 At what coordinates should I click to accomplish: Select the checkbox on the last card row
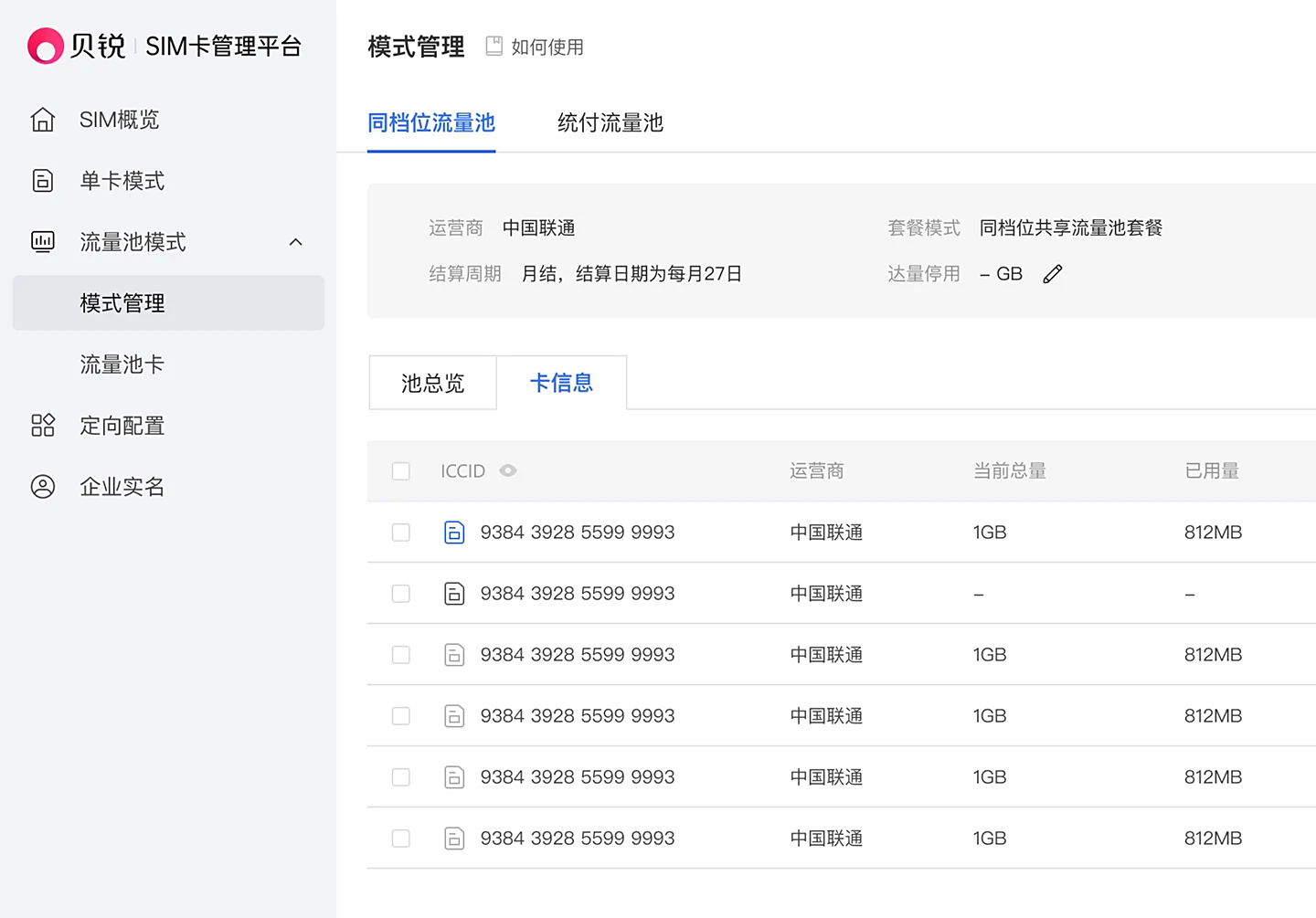pyautogui.click(x=401, y=839)
